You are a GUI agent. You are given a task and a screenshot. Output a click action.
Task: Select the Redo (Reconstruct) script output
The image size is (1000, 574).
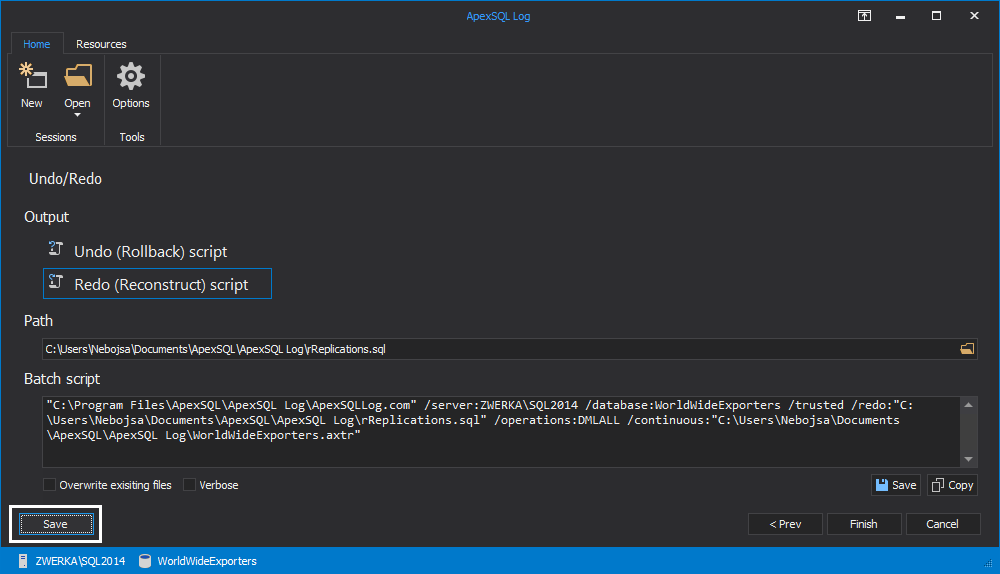click(157, 284)
